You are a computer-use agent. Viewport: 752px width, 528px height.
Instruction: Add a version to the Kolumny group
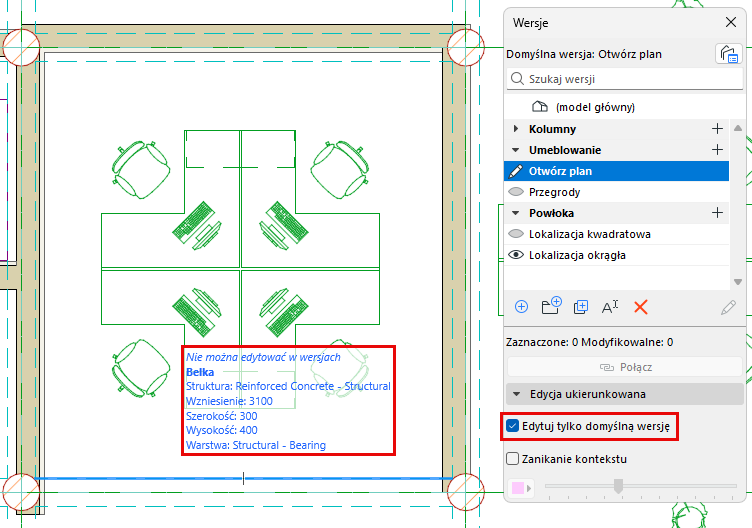717,129
